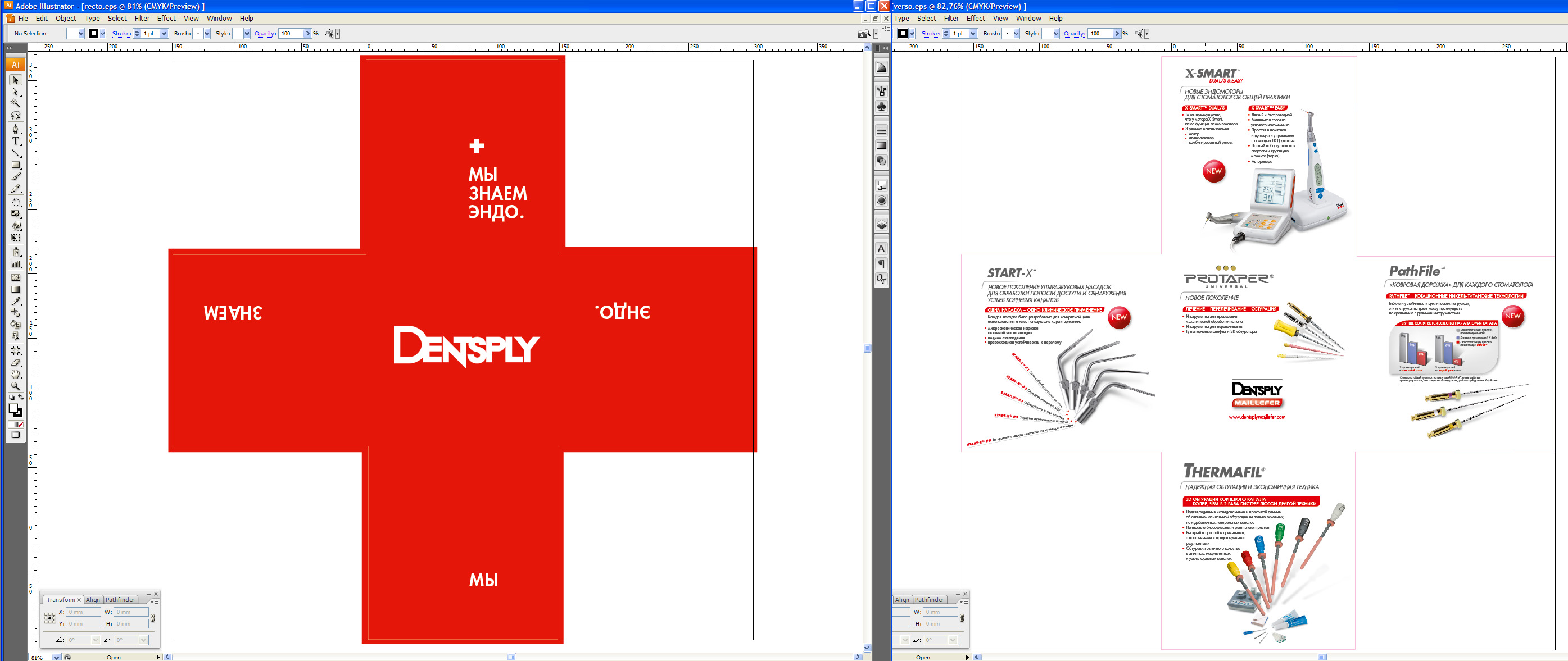Viewport: 1568px width, 661px height.
Task: Set paint to None in toolbox
Action: point(20,425)
